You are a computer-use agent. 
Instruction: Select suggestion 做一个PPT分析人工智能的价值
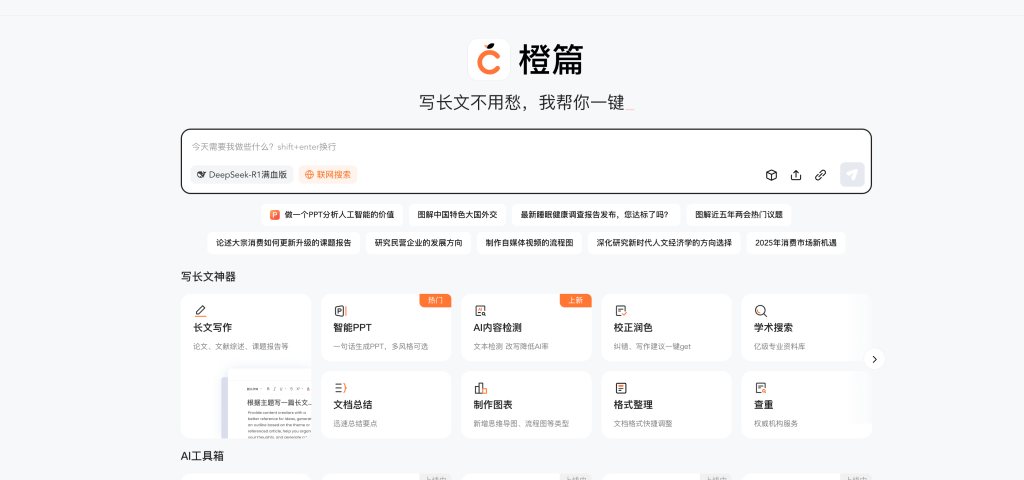[x=332, y=215]
